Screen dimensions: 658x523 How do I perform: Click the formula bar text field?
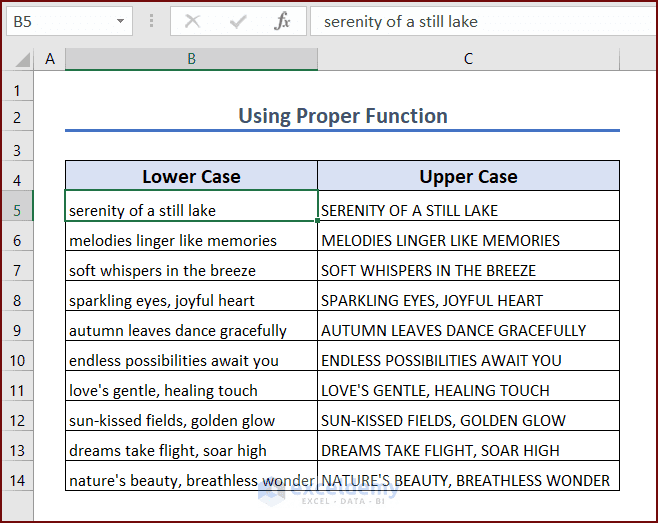coord(483,21)
